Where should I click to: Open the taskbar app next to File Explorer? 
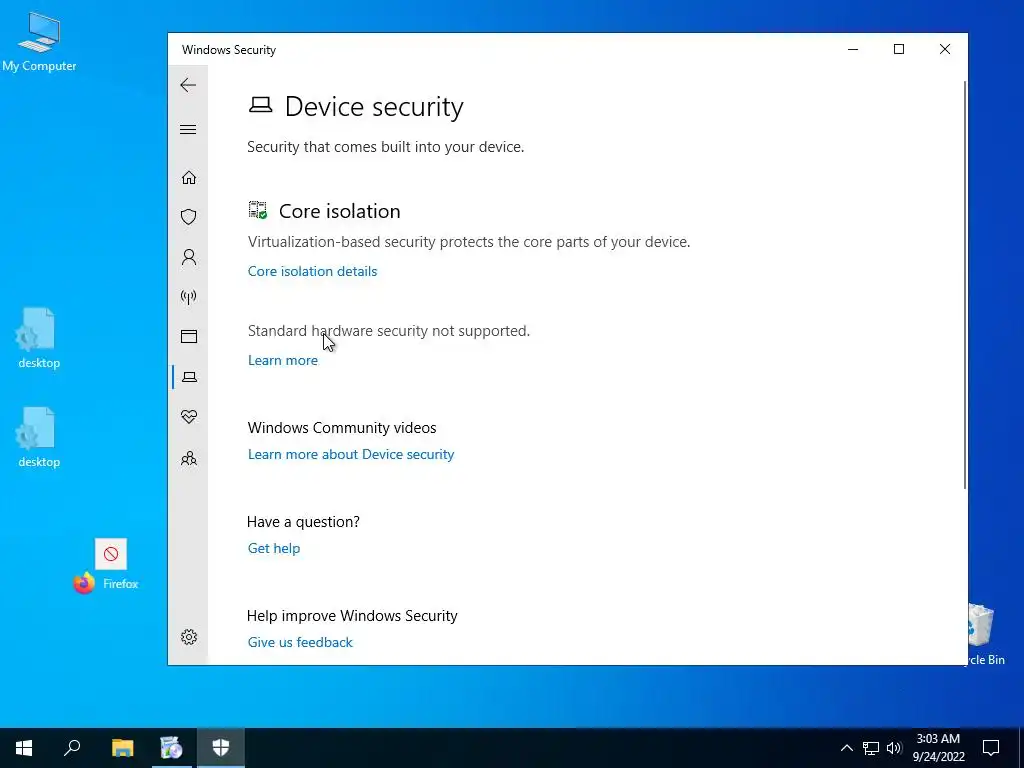[x=171, y=748]
